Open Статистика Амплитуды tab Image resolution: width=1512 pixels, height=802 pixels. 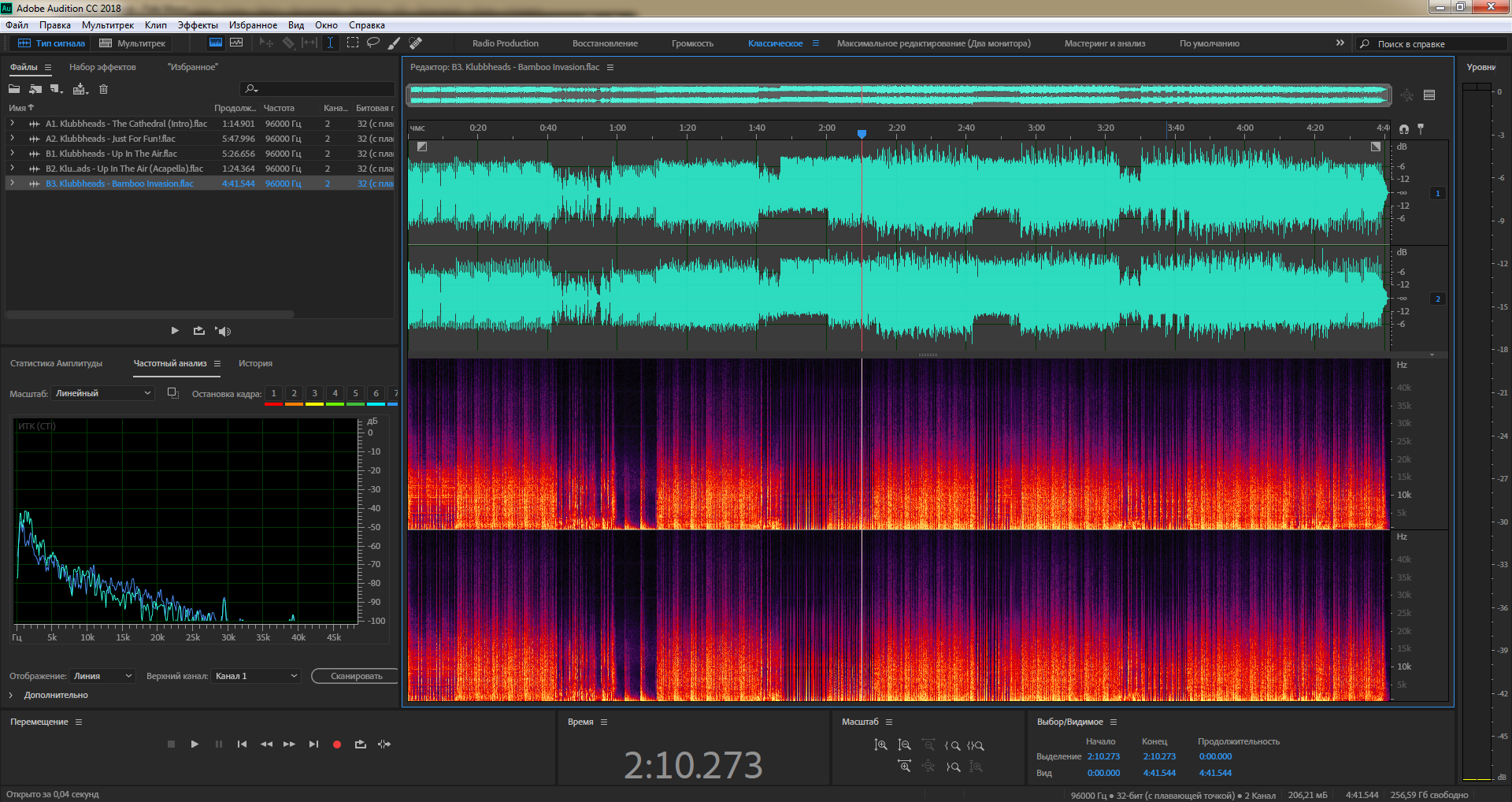tap(57, 363)
